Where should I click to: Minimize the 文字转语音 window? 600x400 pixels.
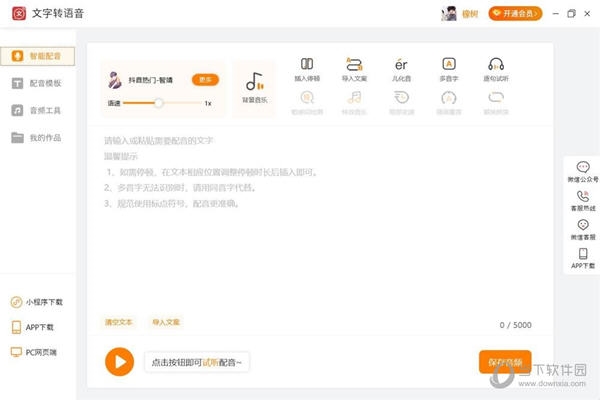tap(556, 14)
